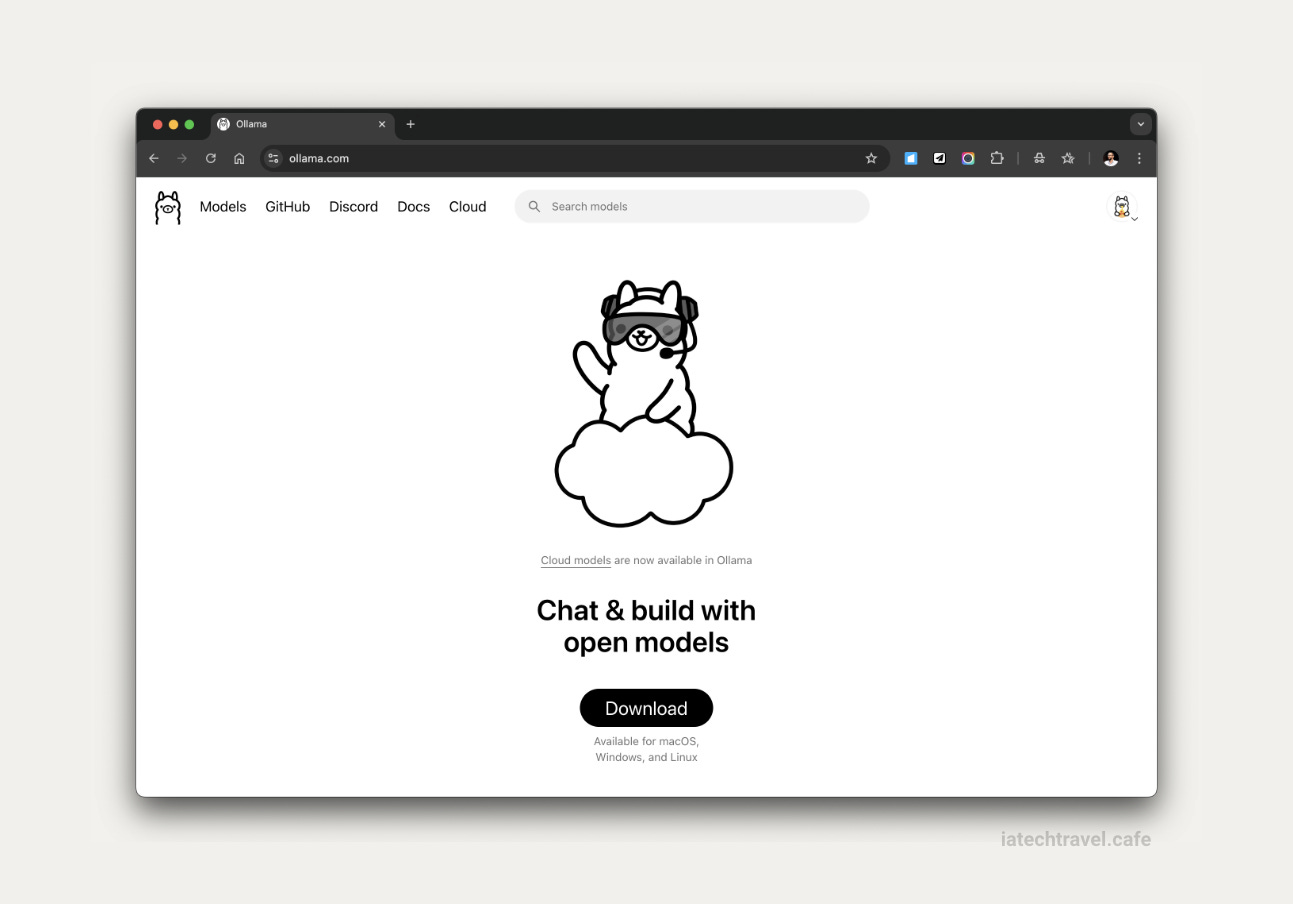
Task: Select Cloud in the navigation bar
Action: pos(467,207)
